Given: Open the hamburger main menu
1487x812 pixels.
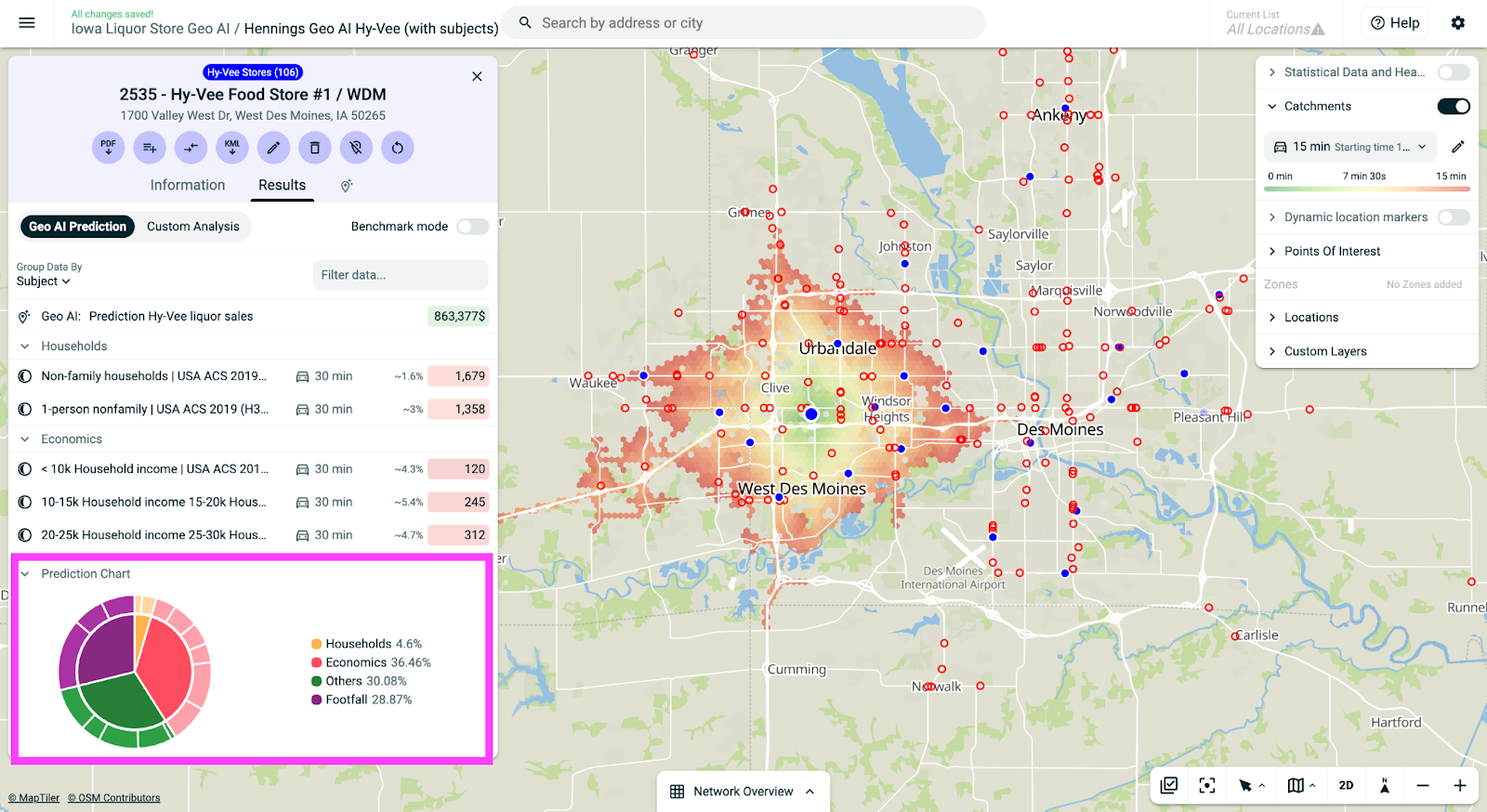Looking at the screenshot, I should click(x=27, y=23).
